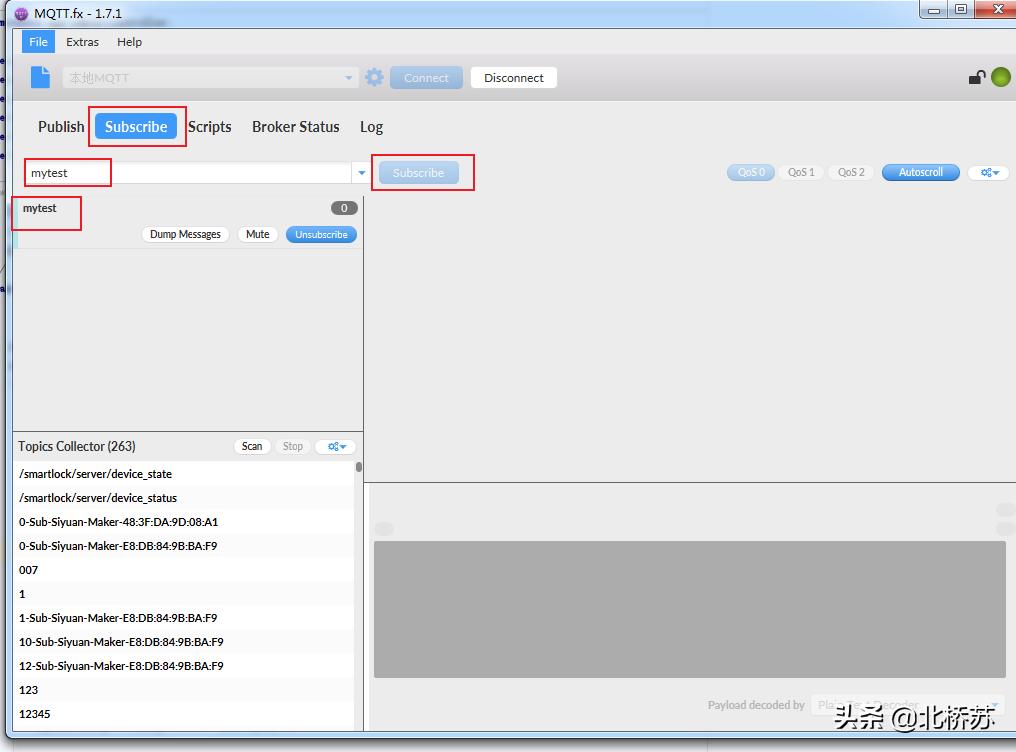Switch to the Subscribe tab

click(136, 127)
